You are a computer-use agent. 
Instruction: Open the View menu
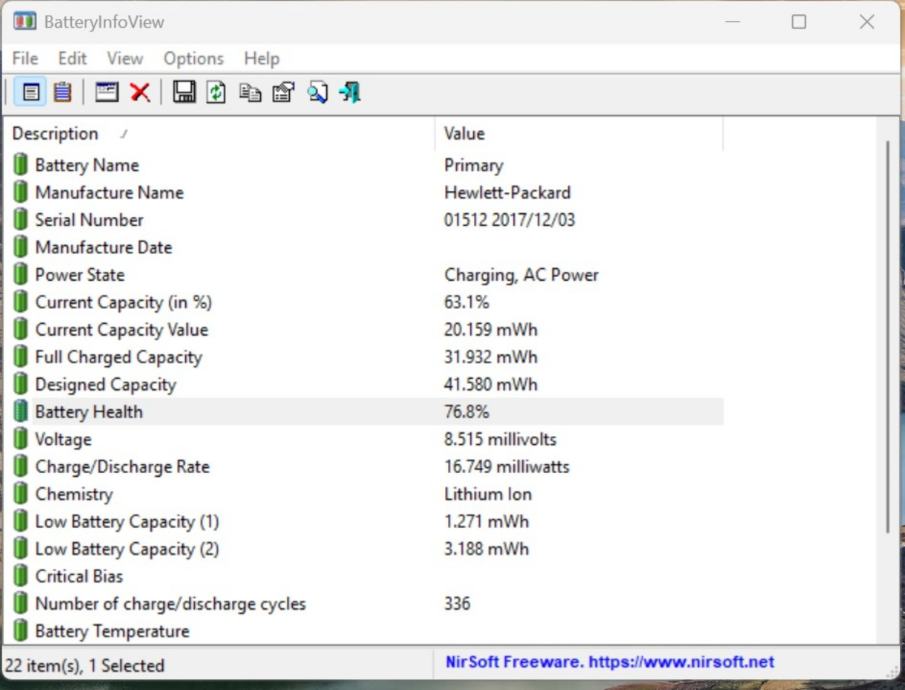(x=125, y=58)
